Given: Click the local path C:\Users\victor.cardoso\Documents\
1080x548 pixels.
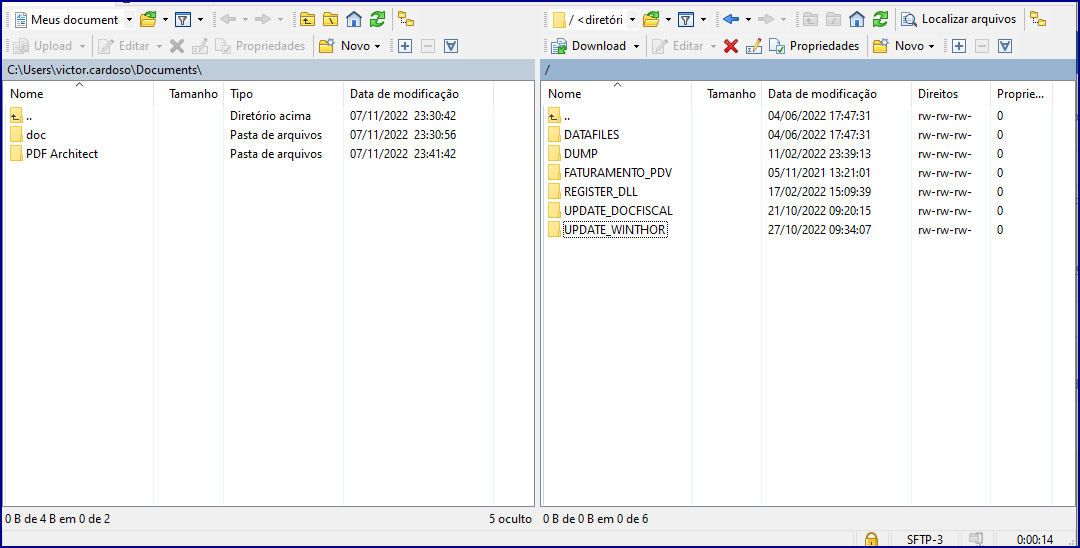Looking at the screenshot, I should pyautogui.click(x=104, y=70).
